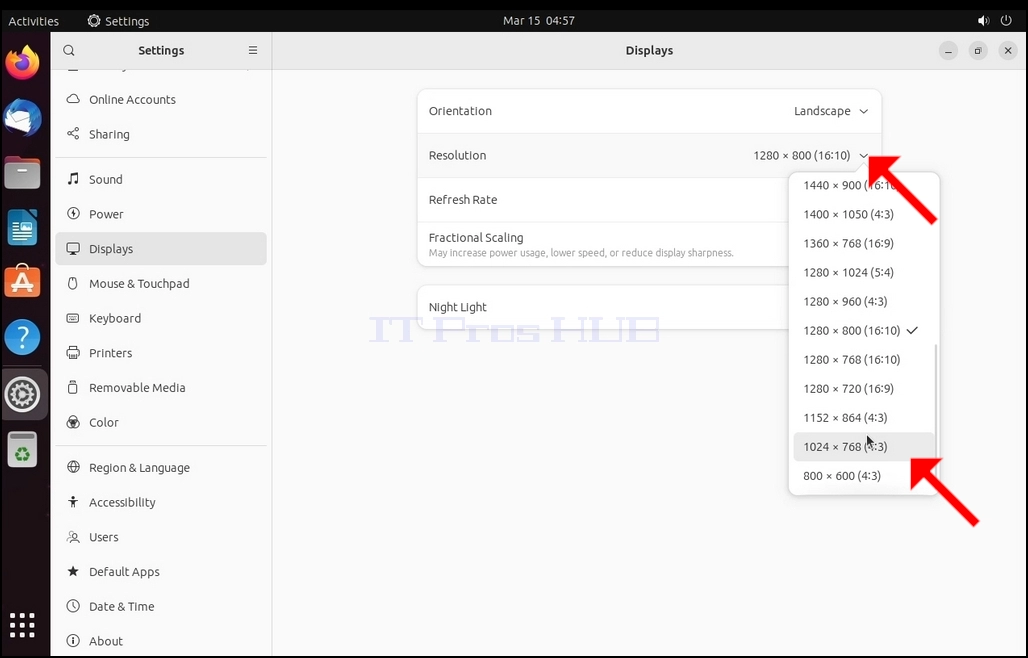Click the Region & Language globe icon
This screenshot has height=658, width=1028.
[73, 467]
